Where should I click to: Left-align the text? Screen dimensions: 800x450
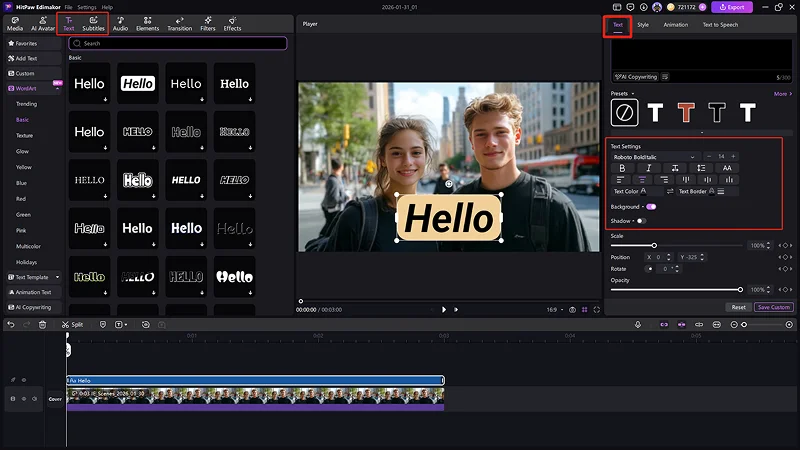point(620,180)
